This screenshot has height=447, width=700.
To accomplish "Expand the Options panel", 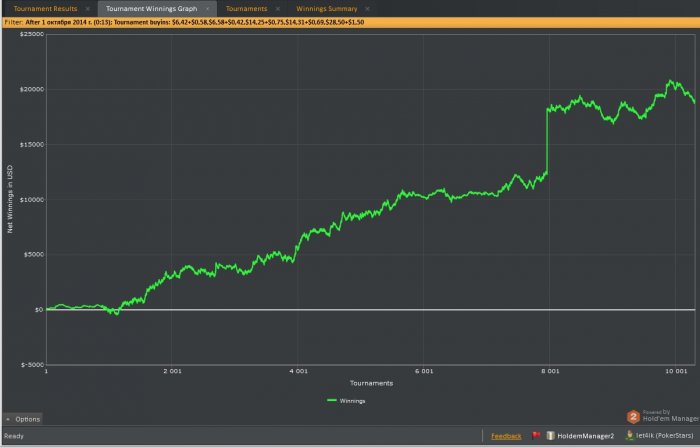I will click(x=23, y=419).
